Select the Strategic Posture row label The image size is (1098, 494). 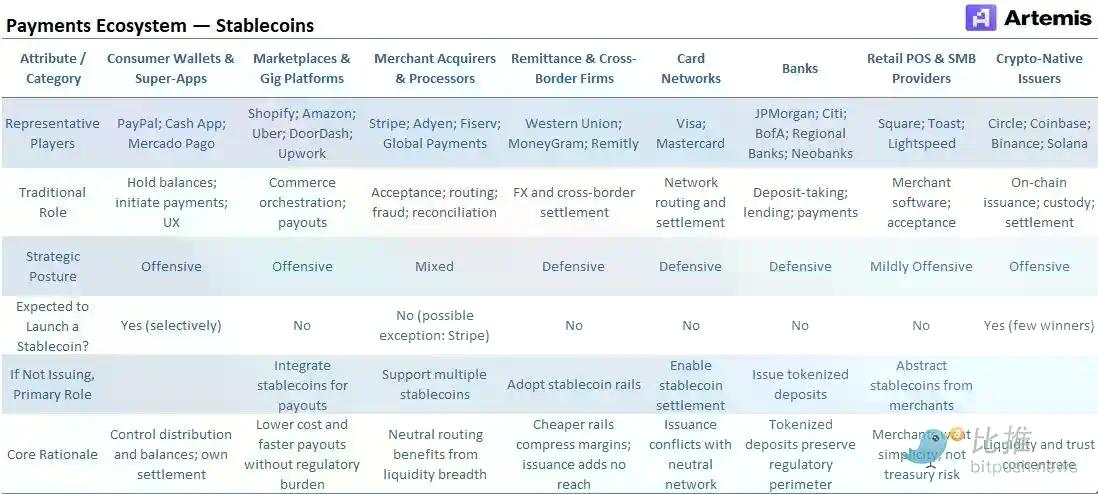(x=52, y=266)
